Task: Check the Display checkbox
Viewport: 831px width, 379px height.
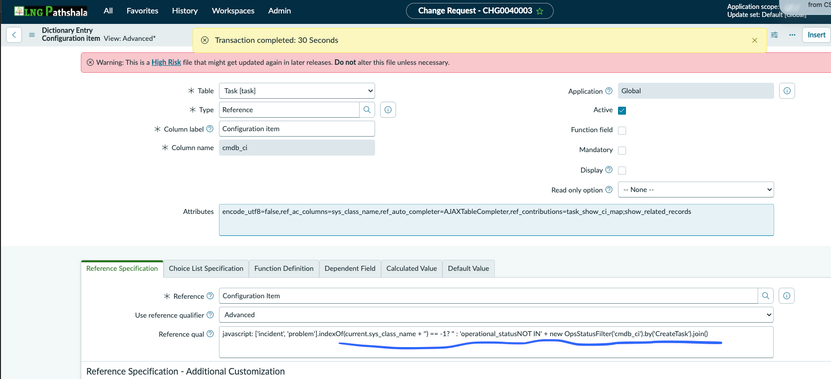Action: tap(622, 170)
